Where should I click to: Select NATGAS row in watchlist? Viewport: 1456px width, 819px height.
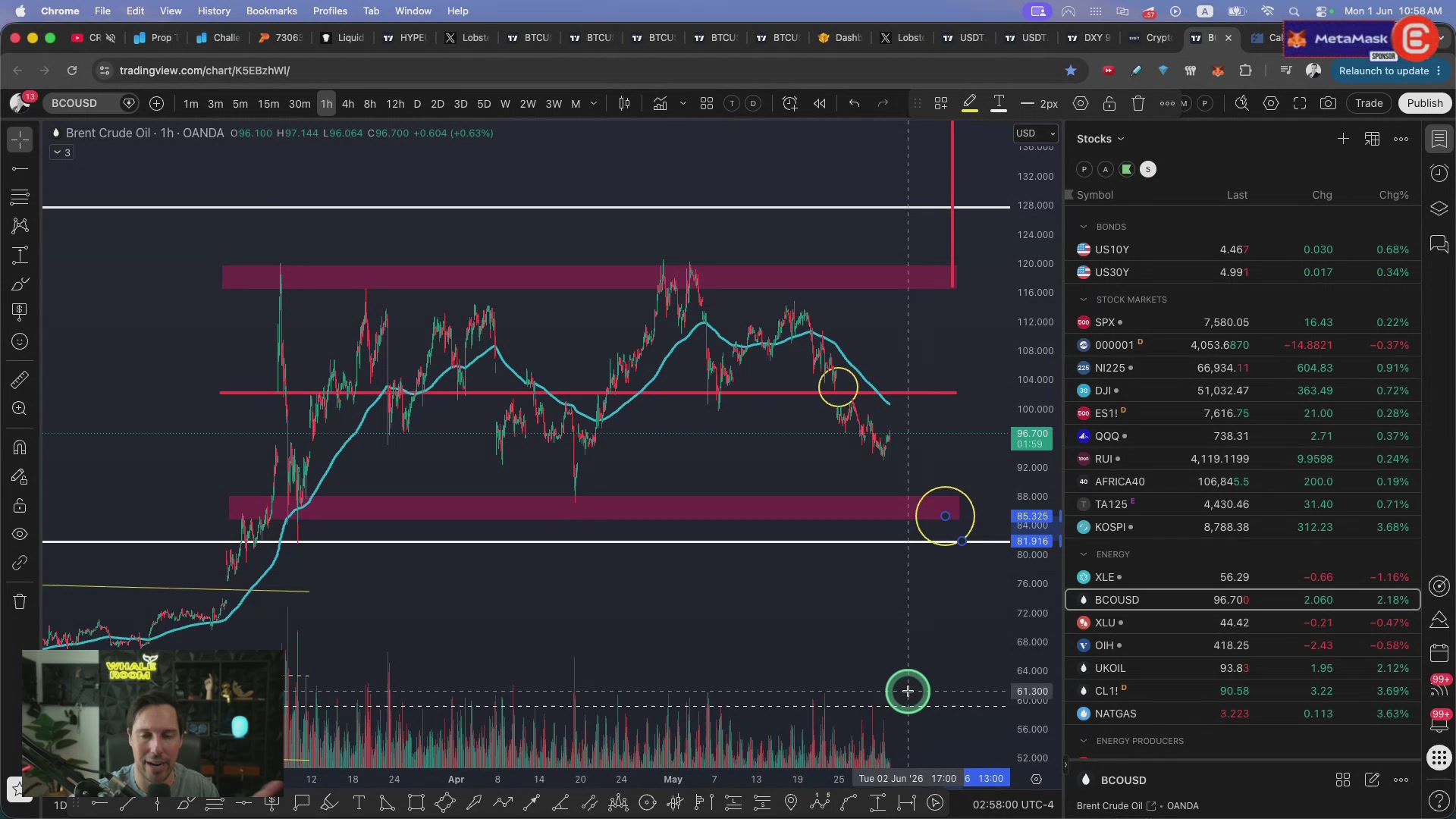pos(1242,714)
